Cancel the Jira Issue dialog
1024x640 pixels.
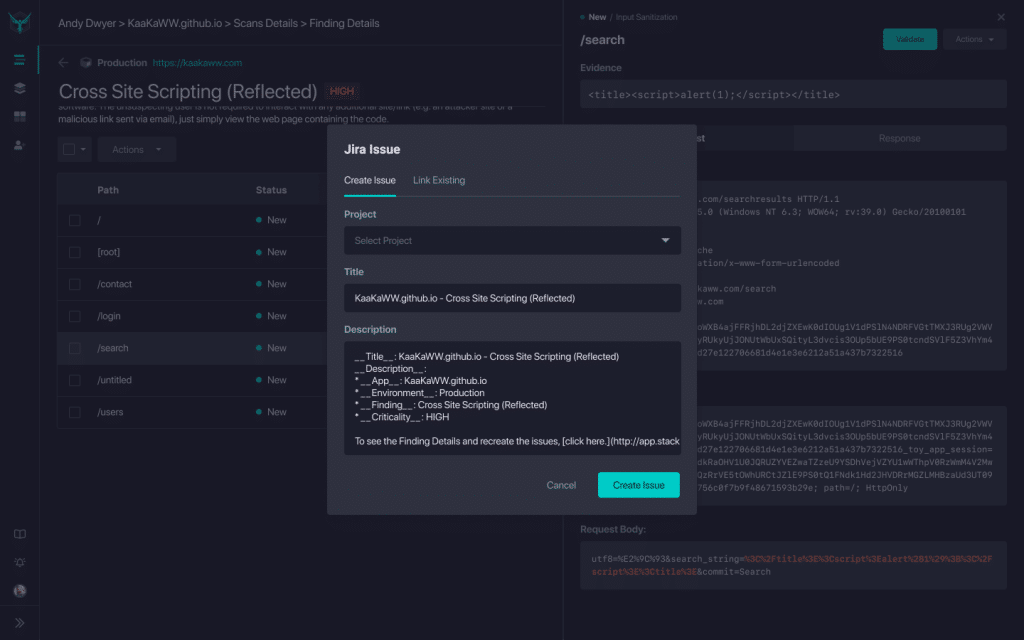(561, 485)
